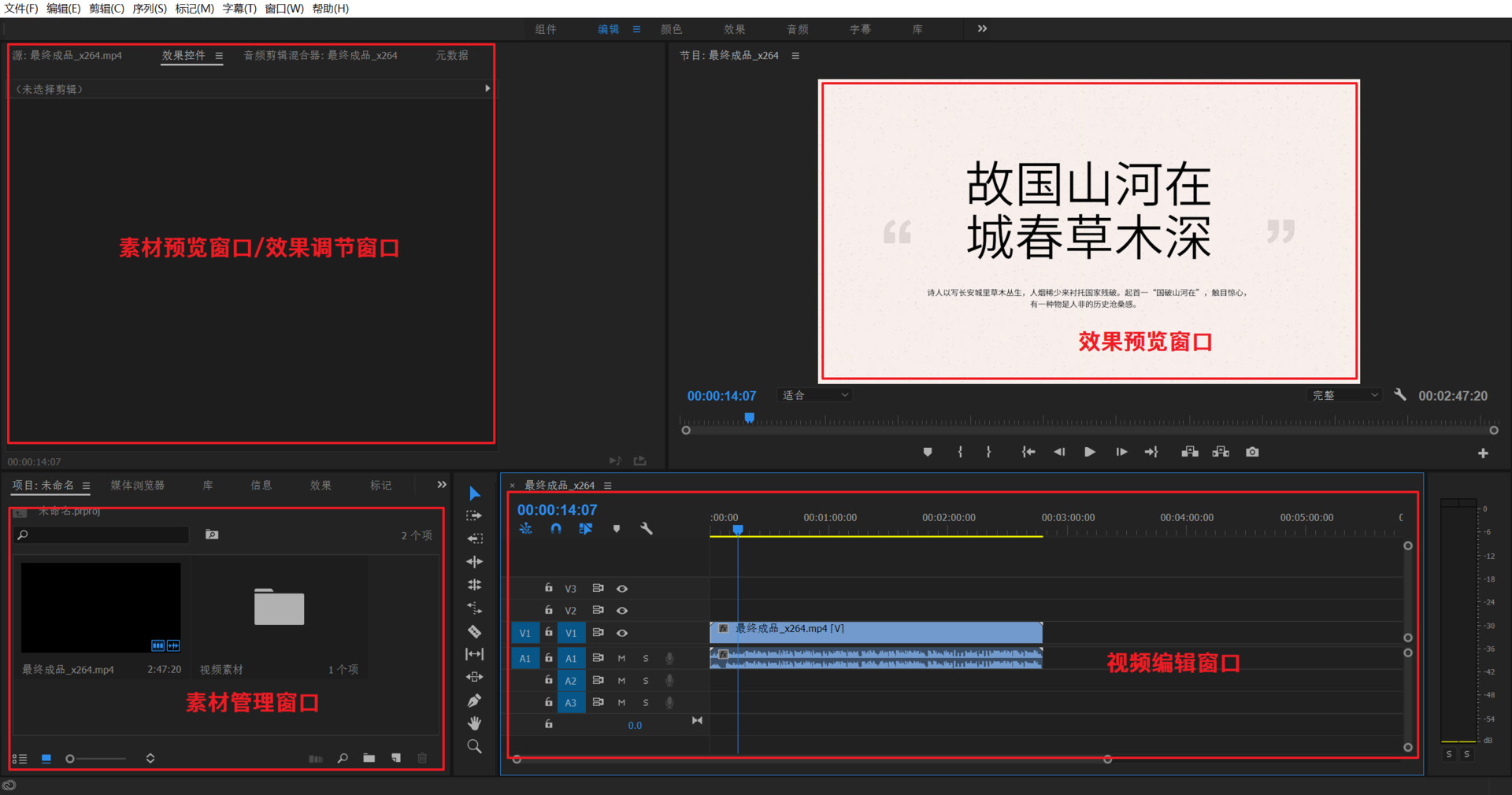
Task: Click Mark In button in program monitor
Action: click(x=960, y=452)
